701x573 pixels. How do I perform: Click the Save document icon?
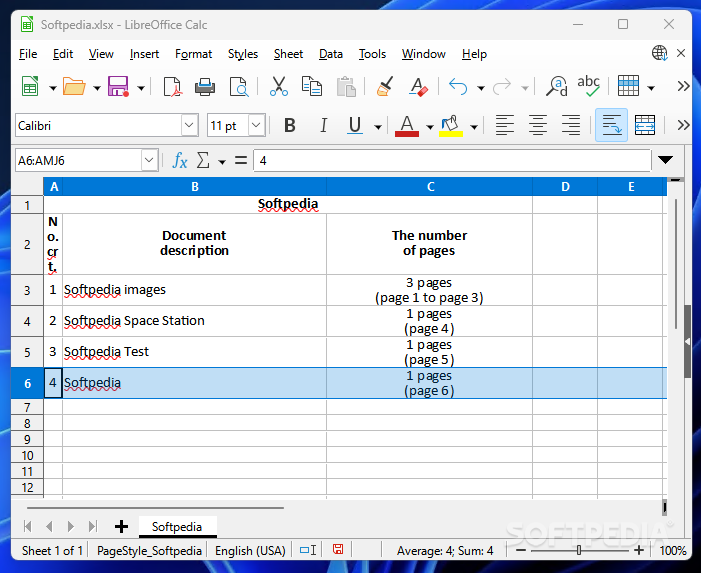[118, 86]
